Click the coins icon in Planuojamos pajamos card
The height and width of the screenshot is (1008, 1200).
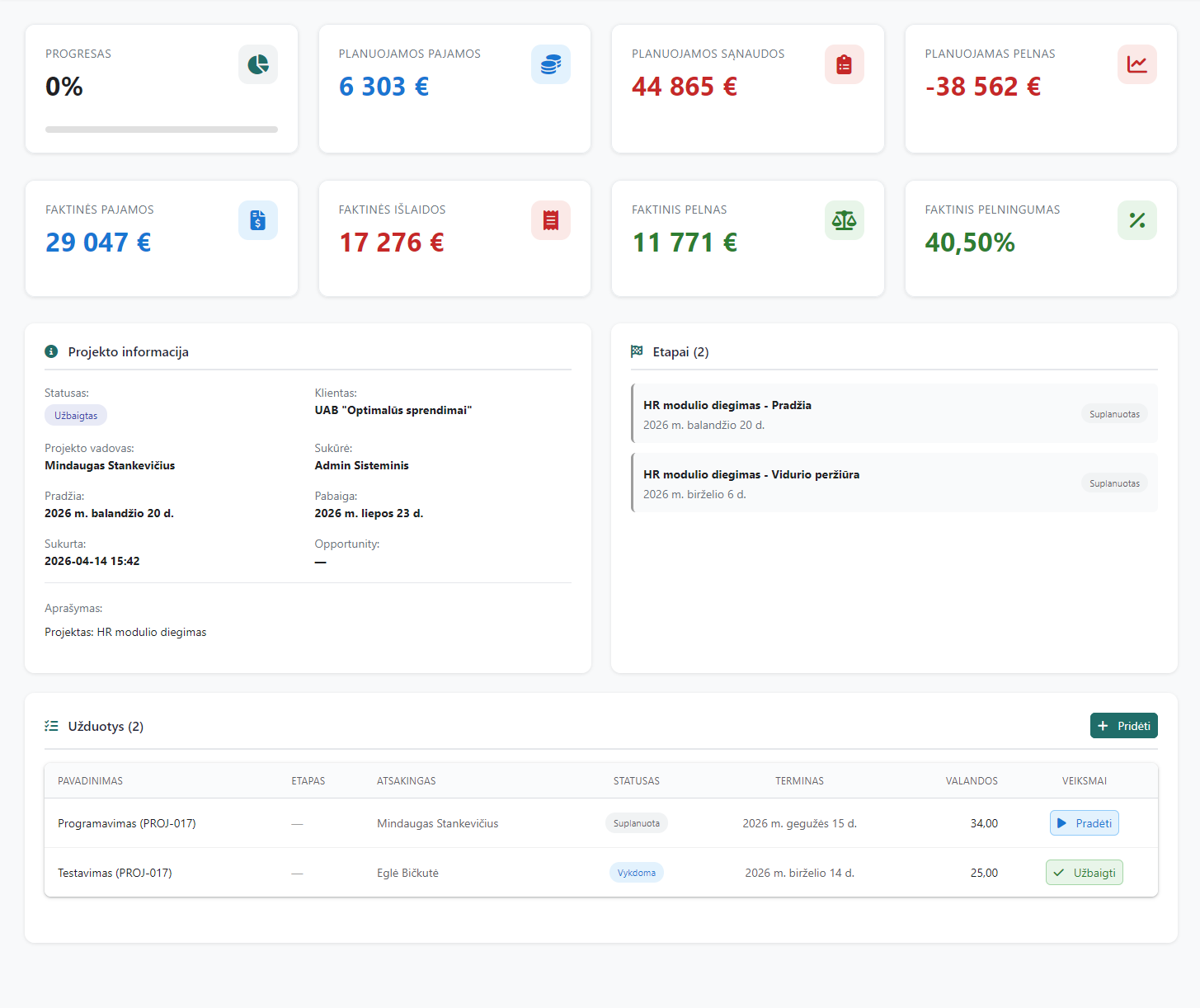click(x=551, y=64)
